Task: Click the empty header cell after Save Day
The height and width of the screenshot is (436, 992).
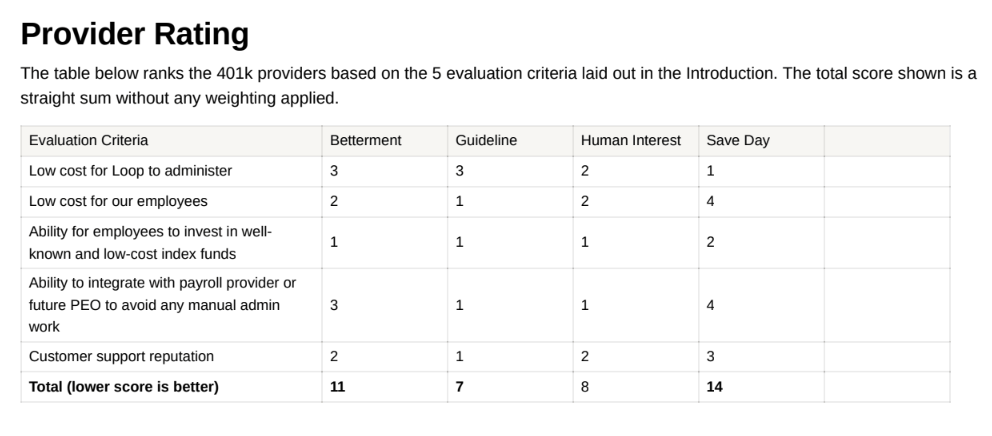Action: click(x=886, y=141)
